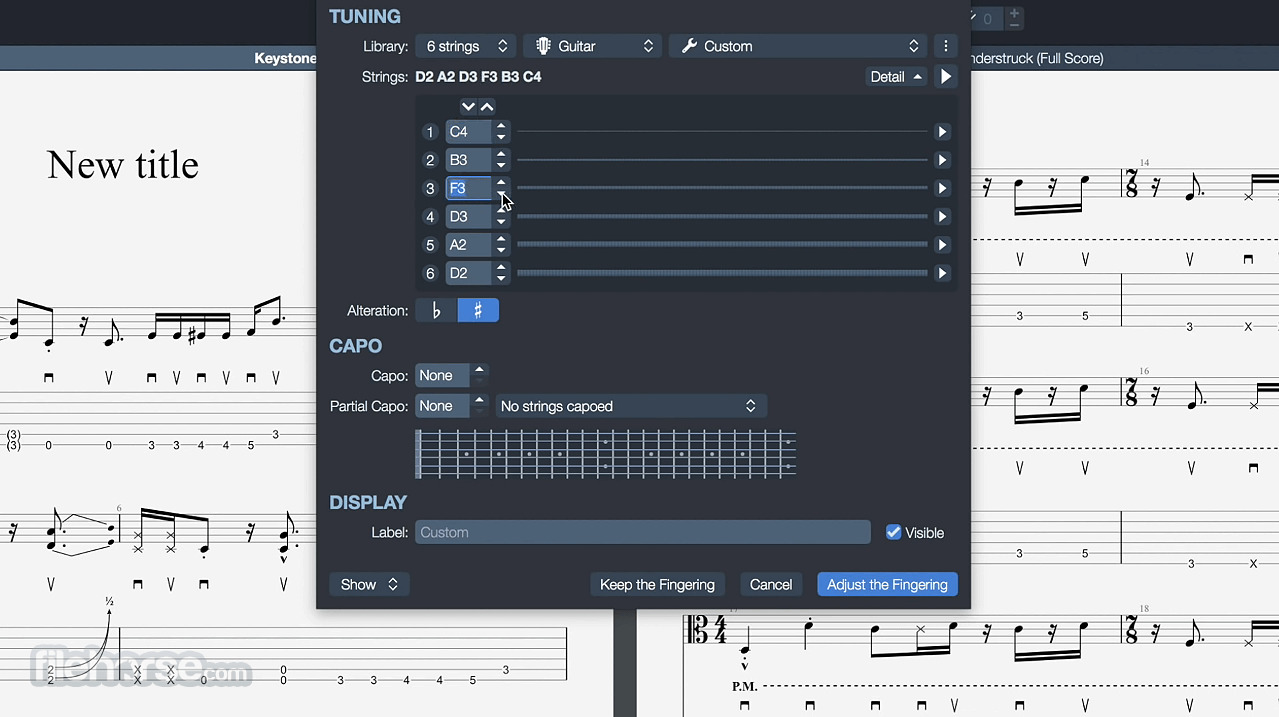
Task: Click the Strings summary D2 A2 D3 F3 B3 C4
Action: coord(478,77)
